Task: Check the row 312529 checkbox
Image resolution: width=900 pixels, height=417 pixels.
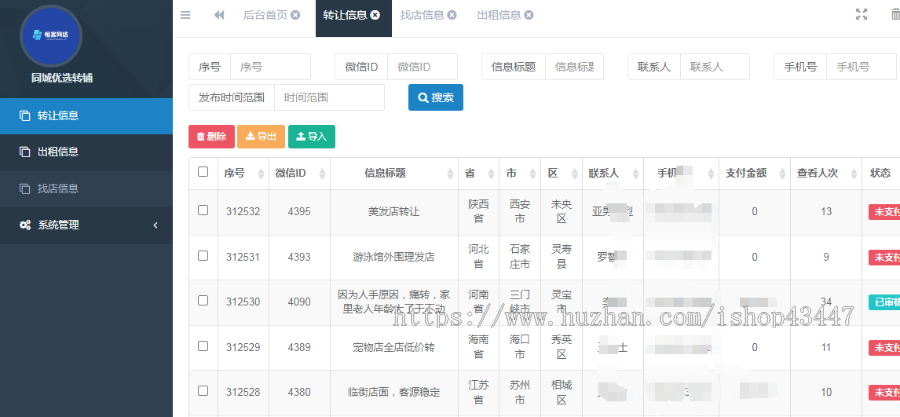Action: coord(203,346)
